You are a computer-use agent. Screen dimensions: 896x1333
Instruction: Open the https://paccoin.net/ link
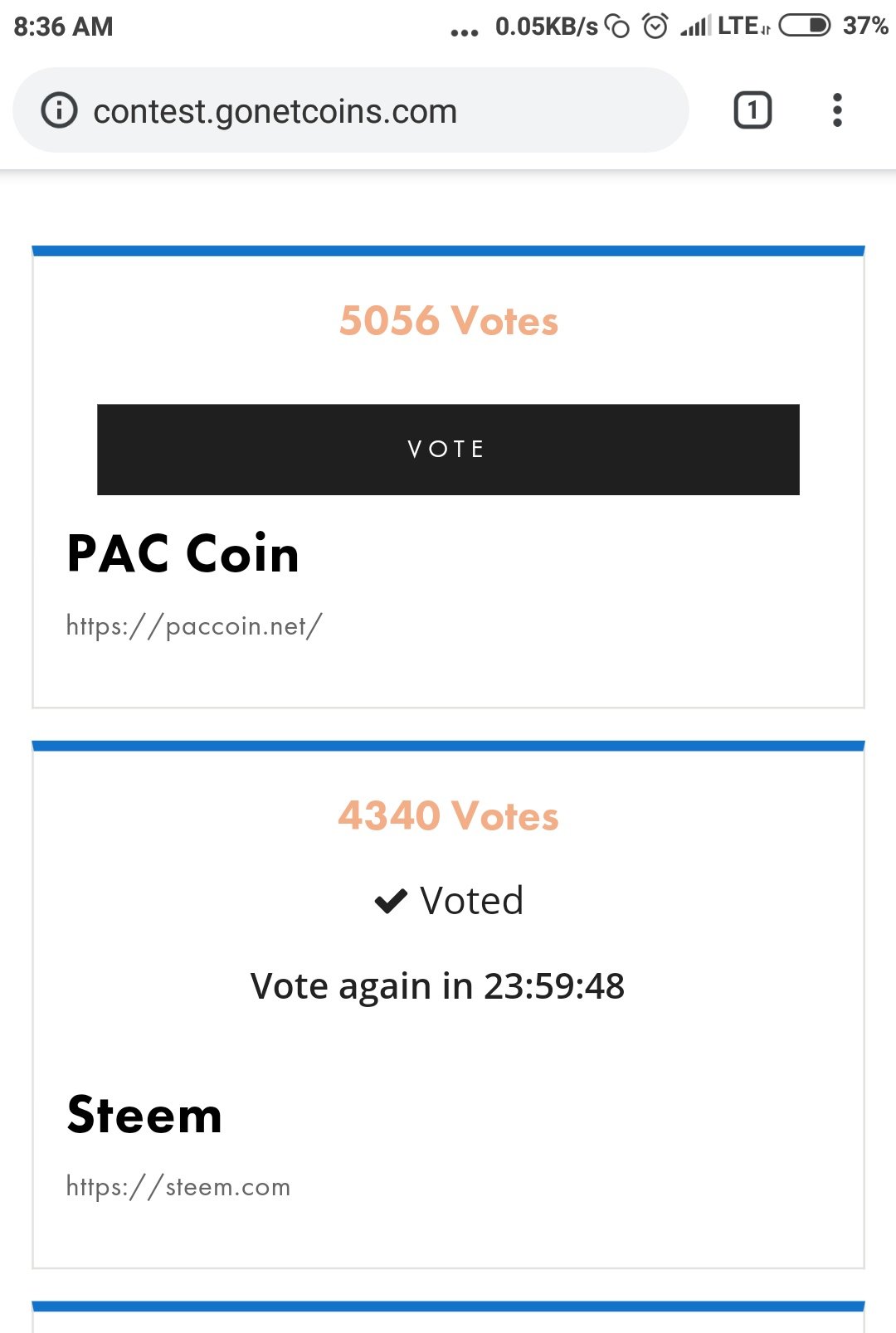pos(194,625)
